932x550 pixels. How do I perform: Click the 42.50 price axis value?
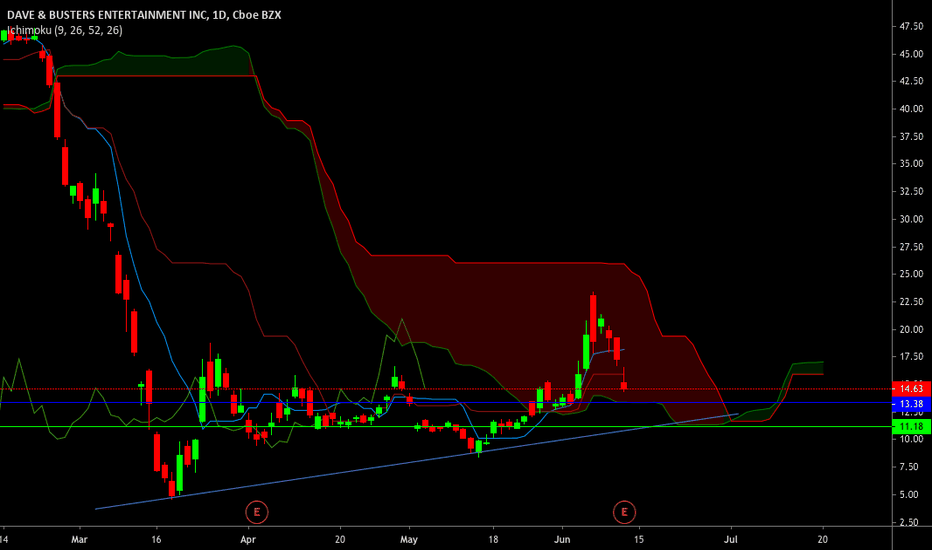pos(911,81)
